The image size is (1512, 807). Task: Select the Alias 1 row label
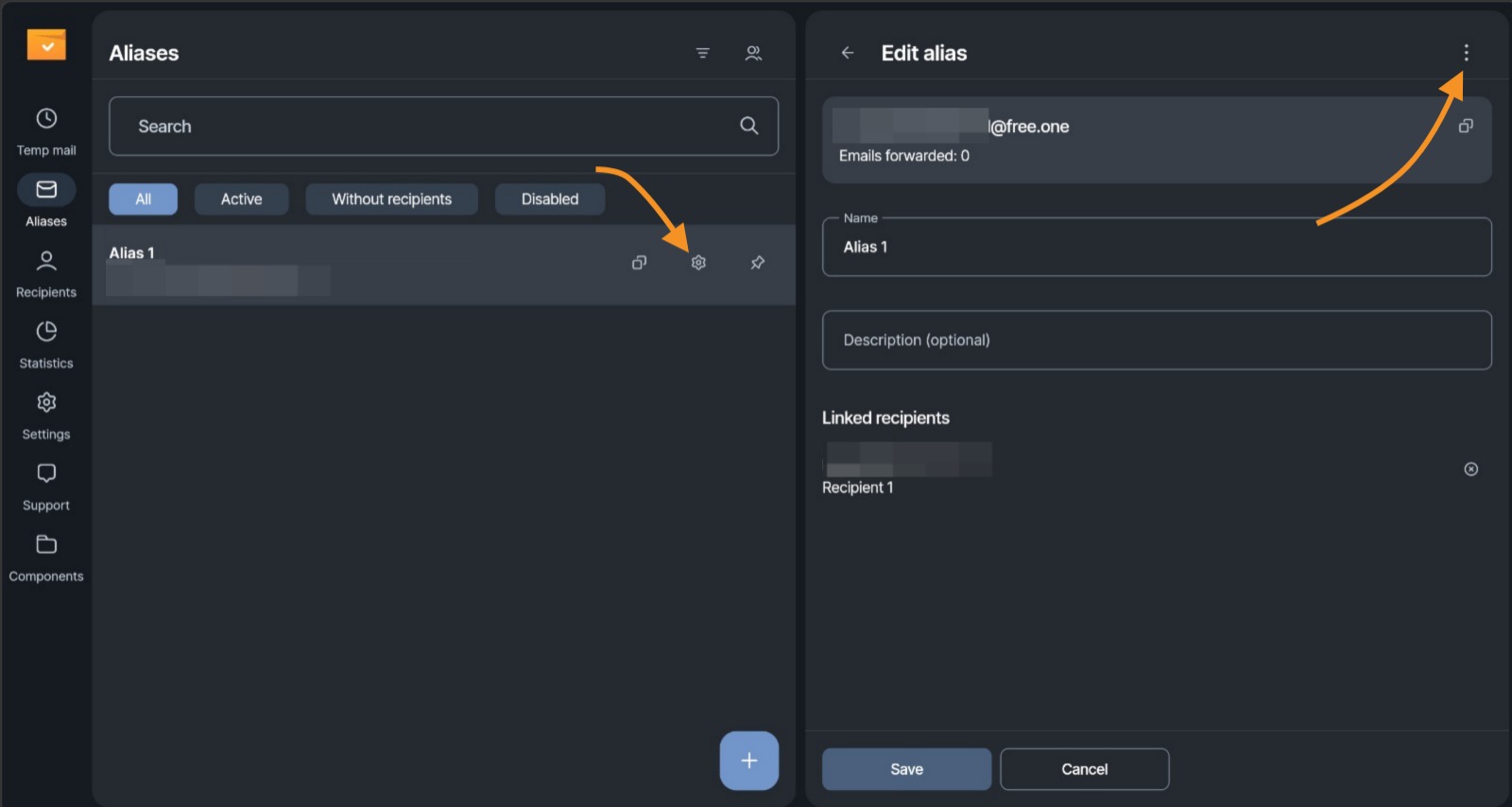[131, 253]
